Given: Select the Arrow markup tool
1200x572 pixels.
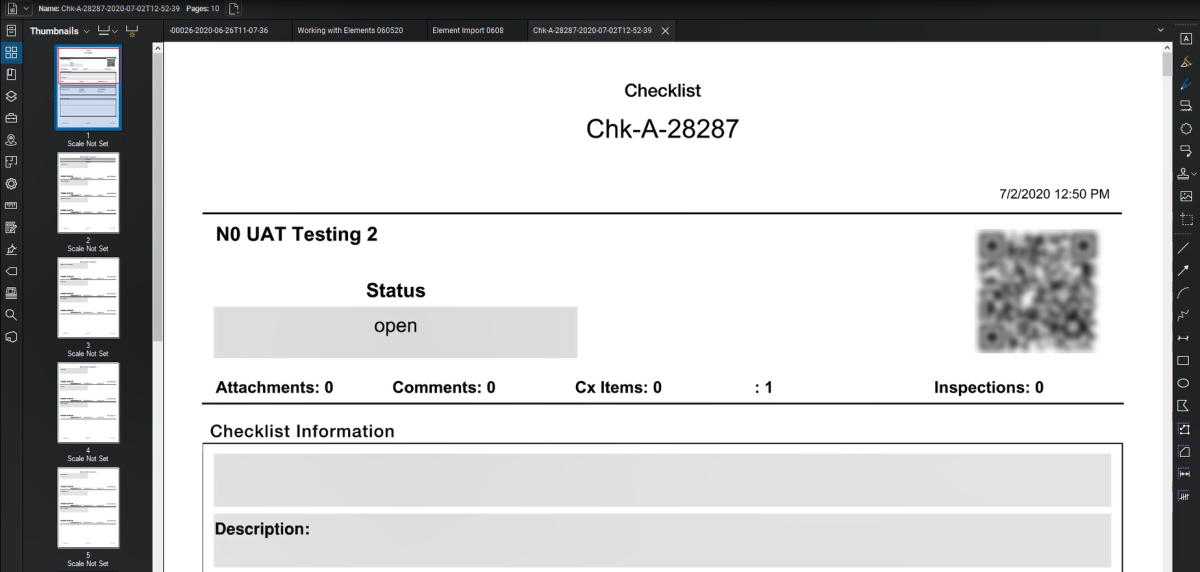Looking at the screenshot, I should pyautogui.click(x=1185, y=270).
